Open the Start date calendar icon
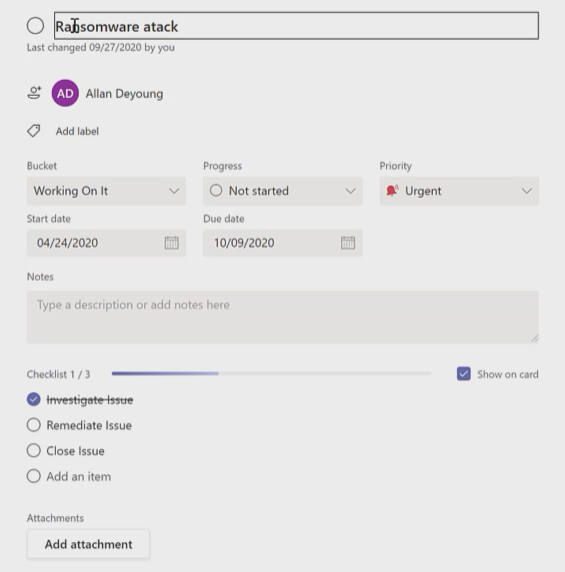Viewport: 565px width, 572px height. point(171,243)
